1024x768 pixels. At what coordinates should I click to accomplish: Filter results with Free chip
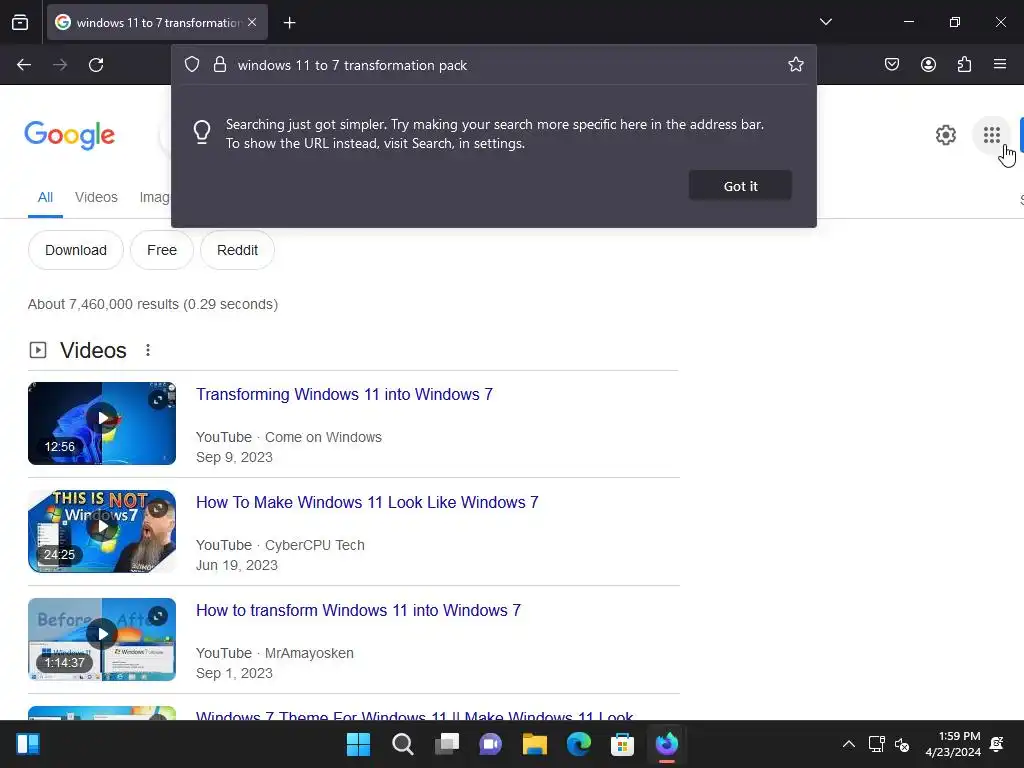162,250
